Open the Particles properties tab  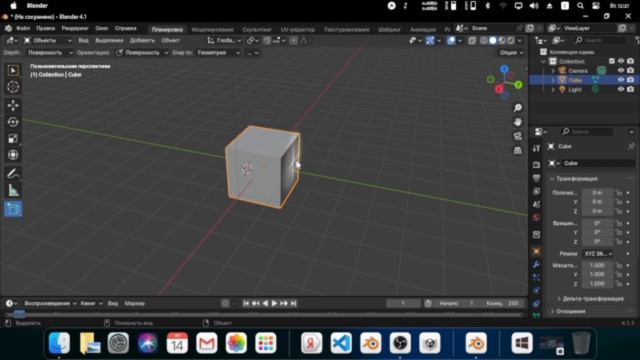click(536, 278)
